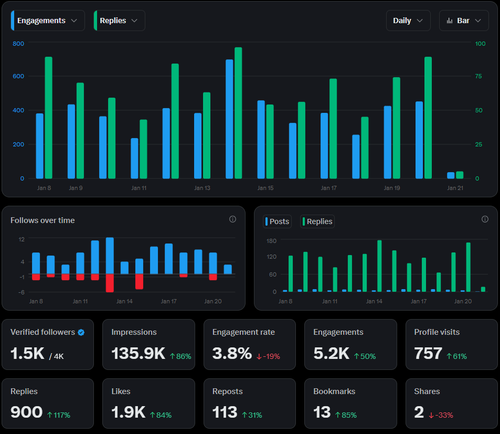Select the Reposts 113 card
This screenshot has height=434, width=500.
tap(250, 403)
